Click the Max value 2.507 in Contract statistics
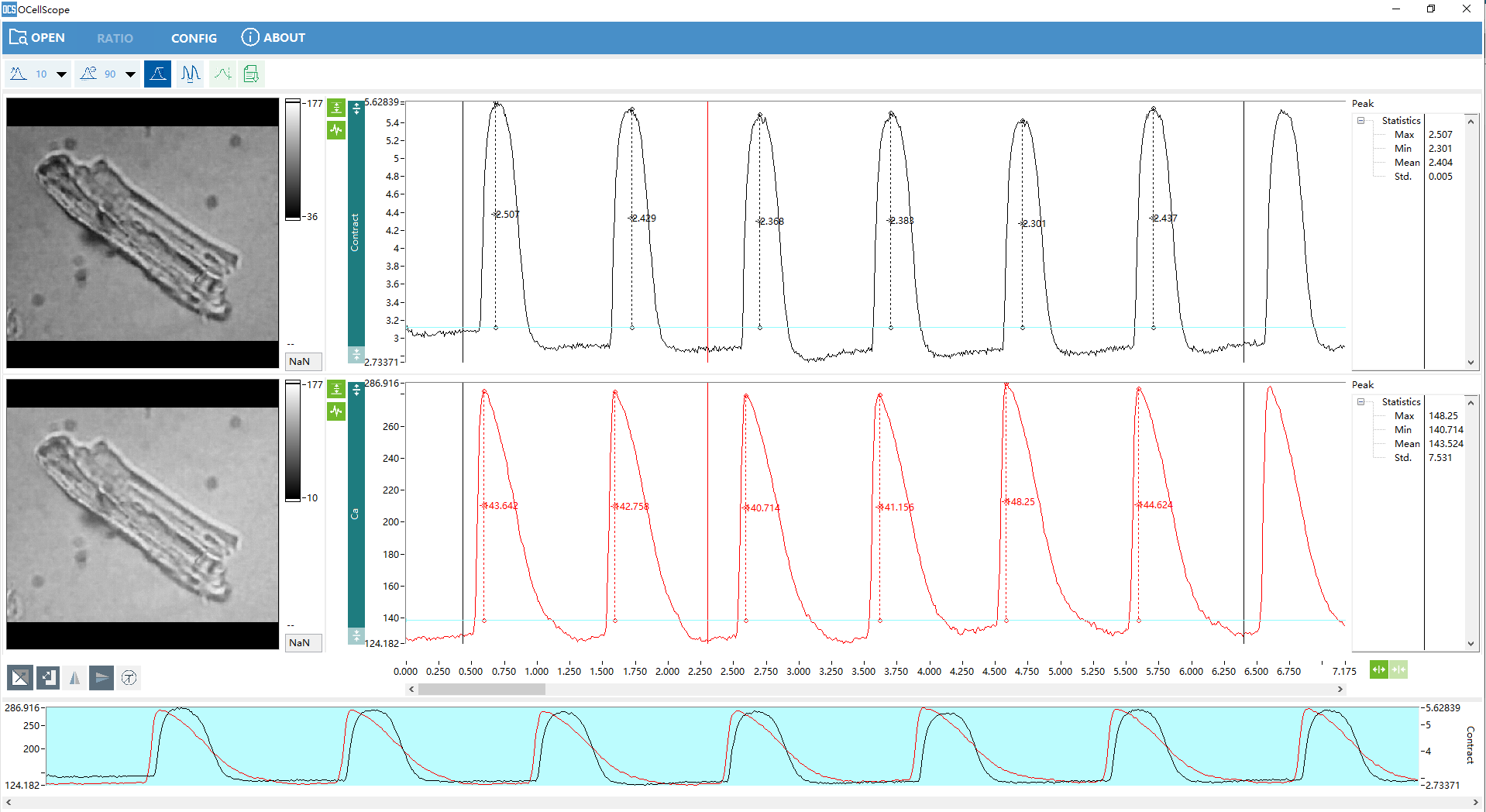 click(1440, 135)
